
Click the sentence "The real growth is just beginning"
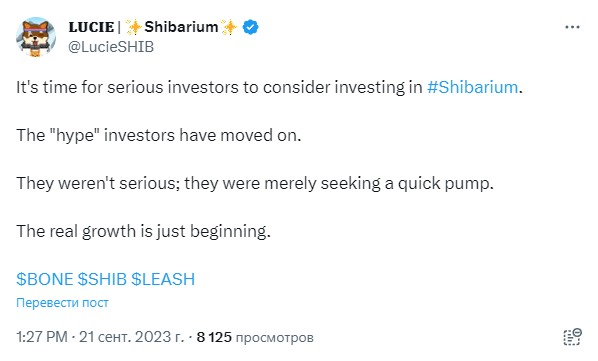[x=143, y=232]
